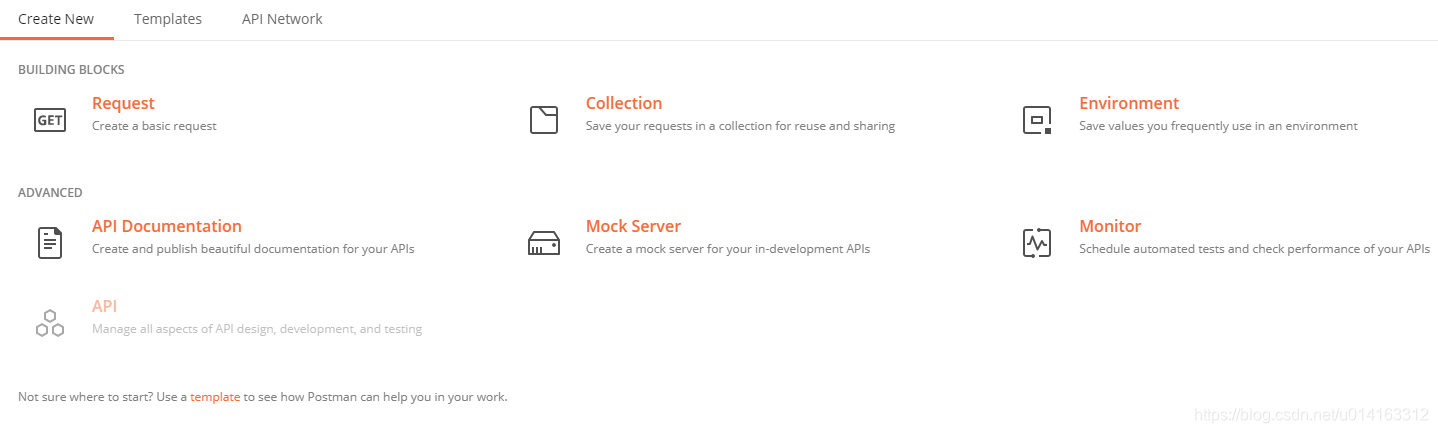Viewport: 1438px width, 433px height.
Task: Click the Environment icon
Action: click(x=1037, y=120)
